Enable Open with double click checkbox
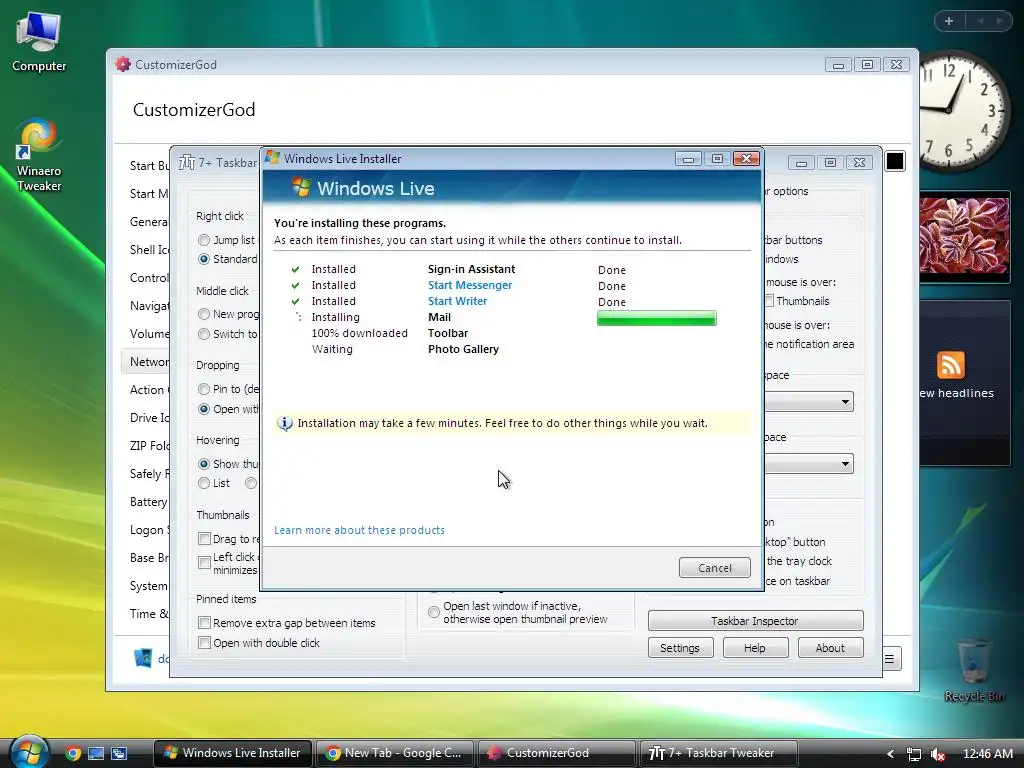This screenshot has width=1024, height=768. [204, 643]
